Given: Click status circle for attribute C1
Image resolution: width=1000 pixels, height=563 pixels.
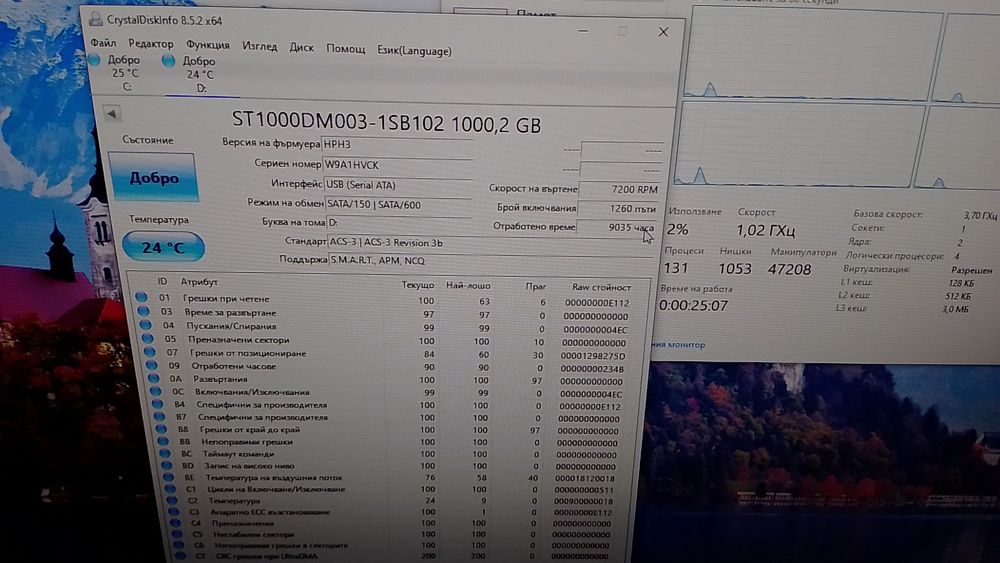Looking at the screenshot, I should [170, 489].
